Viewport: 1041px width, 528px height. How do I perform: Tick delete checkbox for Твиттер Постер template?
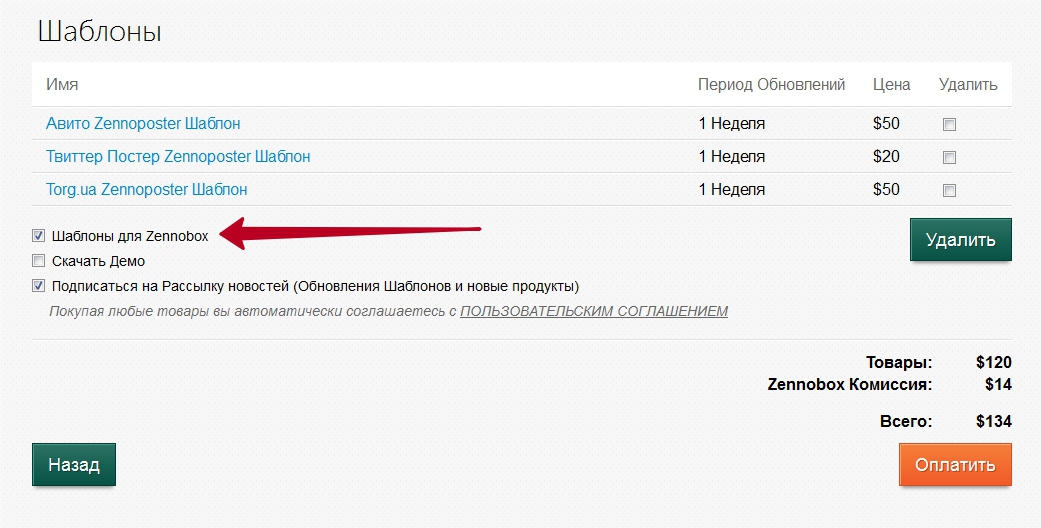tap(949, 157)
